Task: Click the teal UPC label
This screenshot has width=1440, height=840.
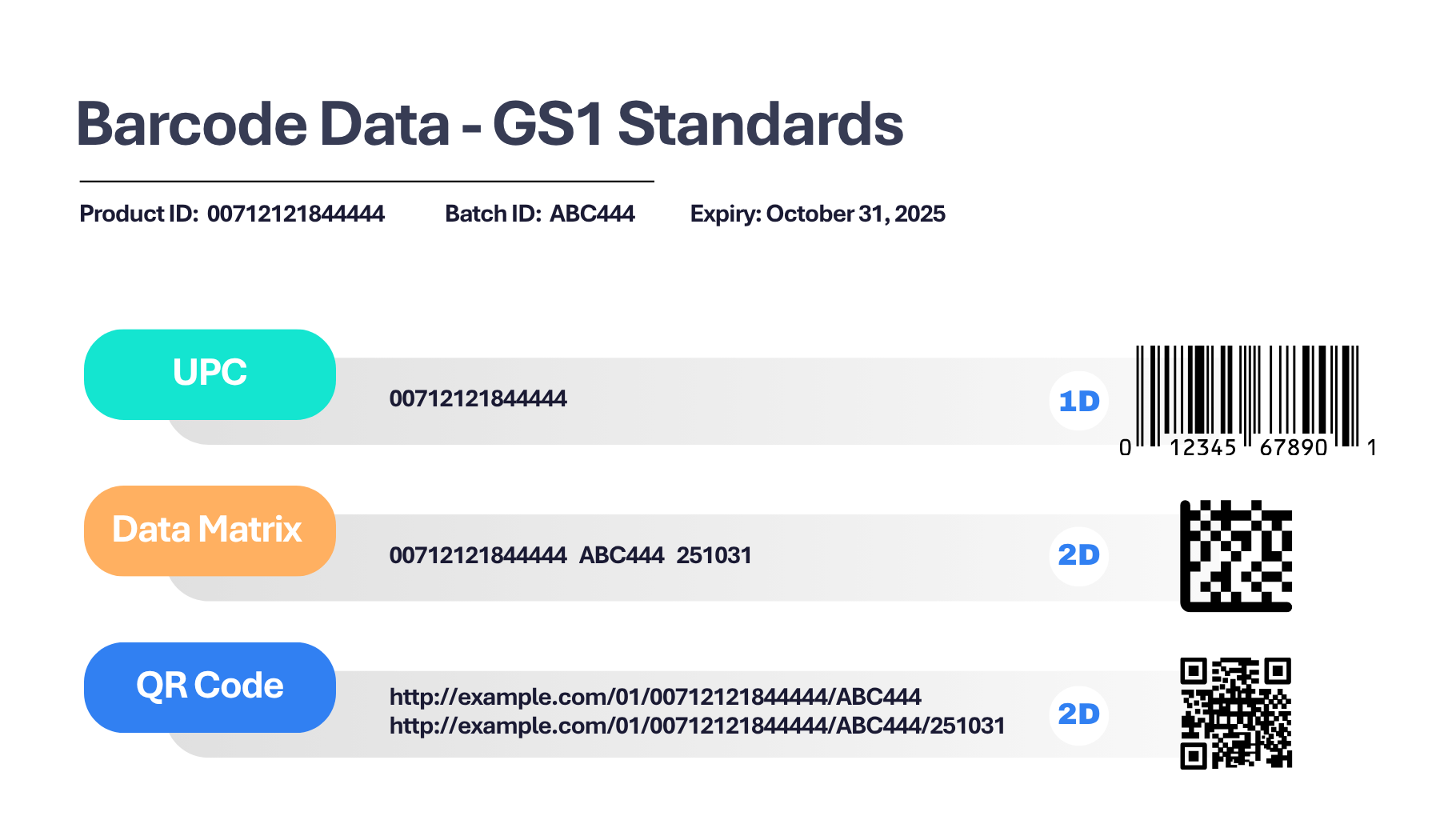Action: click(x=210, y=374)
